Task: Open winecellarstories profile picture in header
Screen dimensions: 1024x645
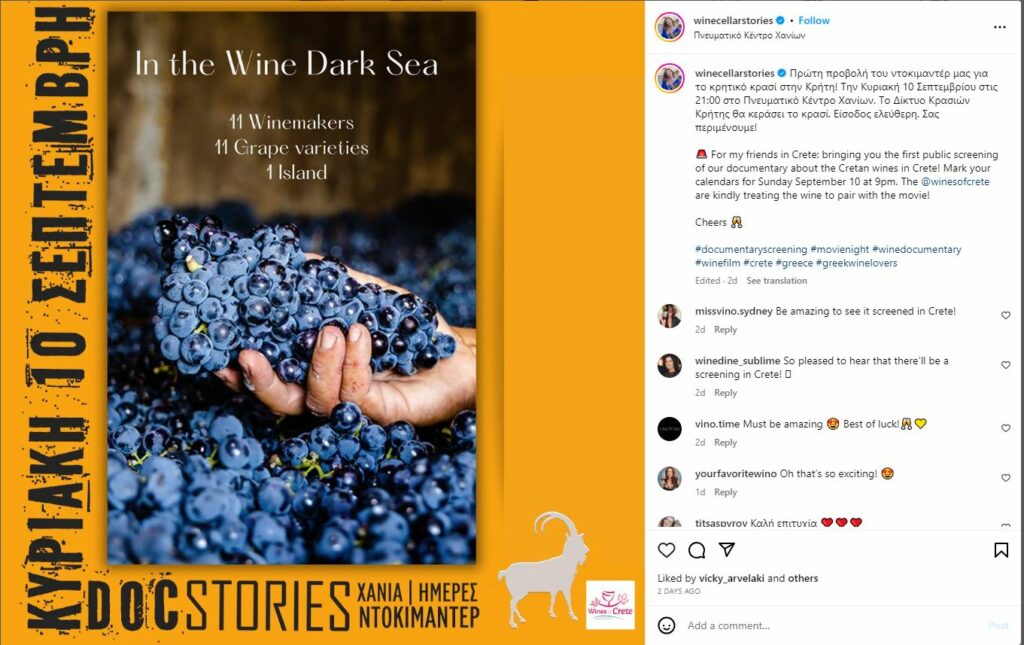Action: pyautogui.click(x=670, y=27)
